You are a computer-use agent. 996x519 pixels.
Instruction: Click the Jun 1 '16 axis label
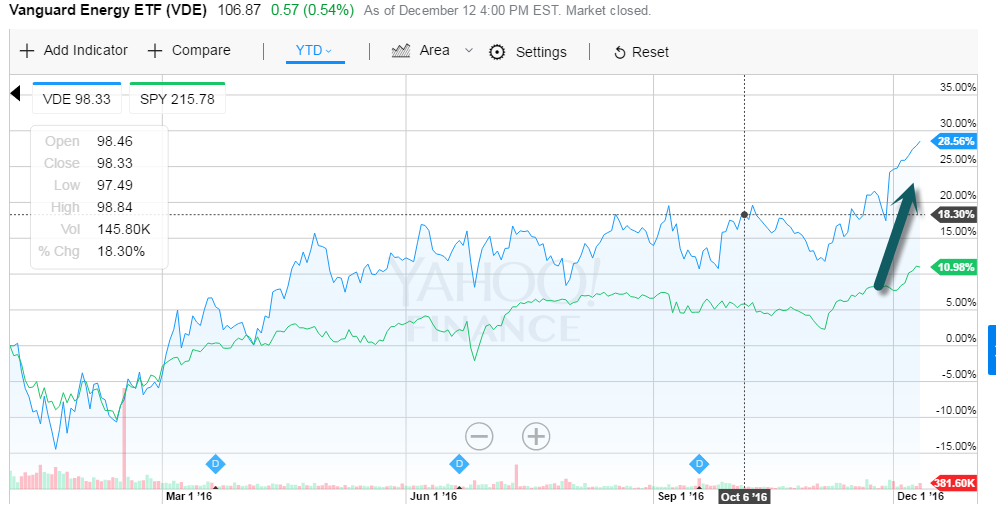[433, 496]
